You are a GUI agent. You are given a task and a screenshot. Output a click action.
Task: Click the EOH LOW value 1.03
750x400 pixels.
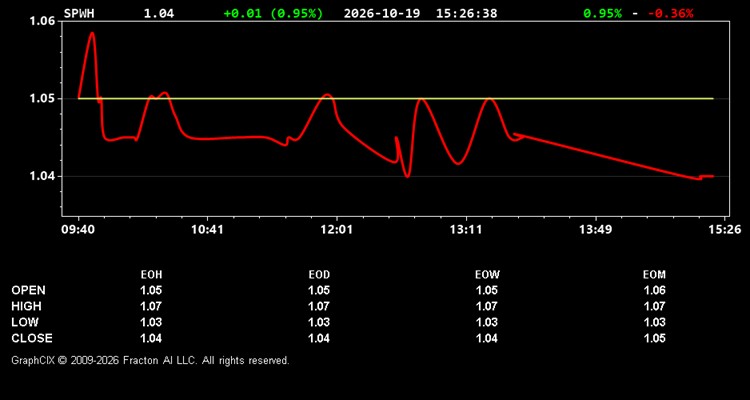pyautogui.click(x=151, y=322)
